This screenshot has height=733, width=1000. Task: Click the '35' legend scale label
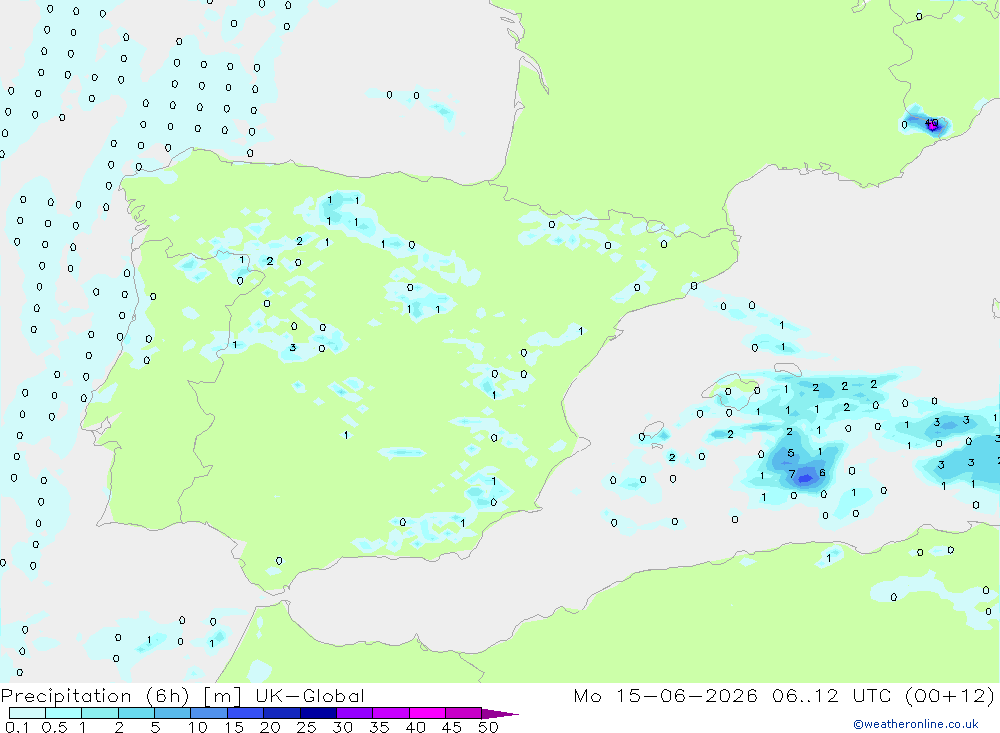(379, 727)
